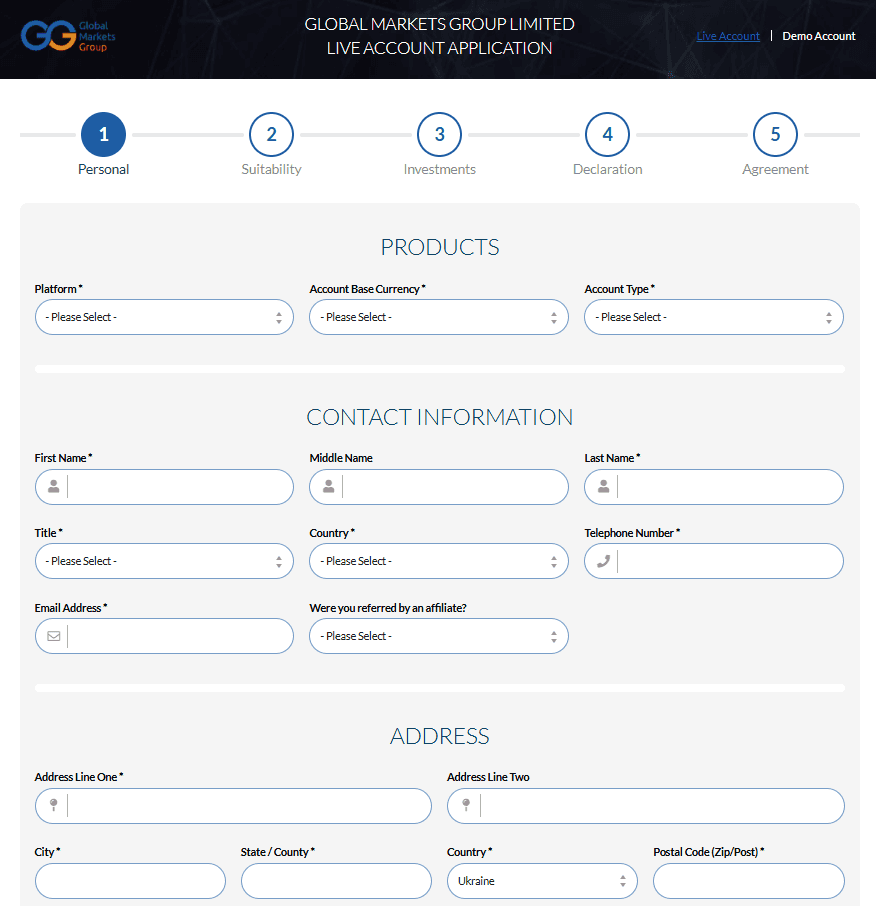Screen dimensions: 876x906
Task: Focus the City input field
Action: click(130, 881)
